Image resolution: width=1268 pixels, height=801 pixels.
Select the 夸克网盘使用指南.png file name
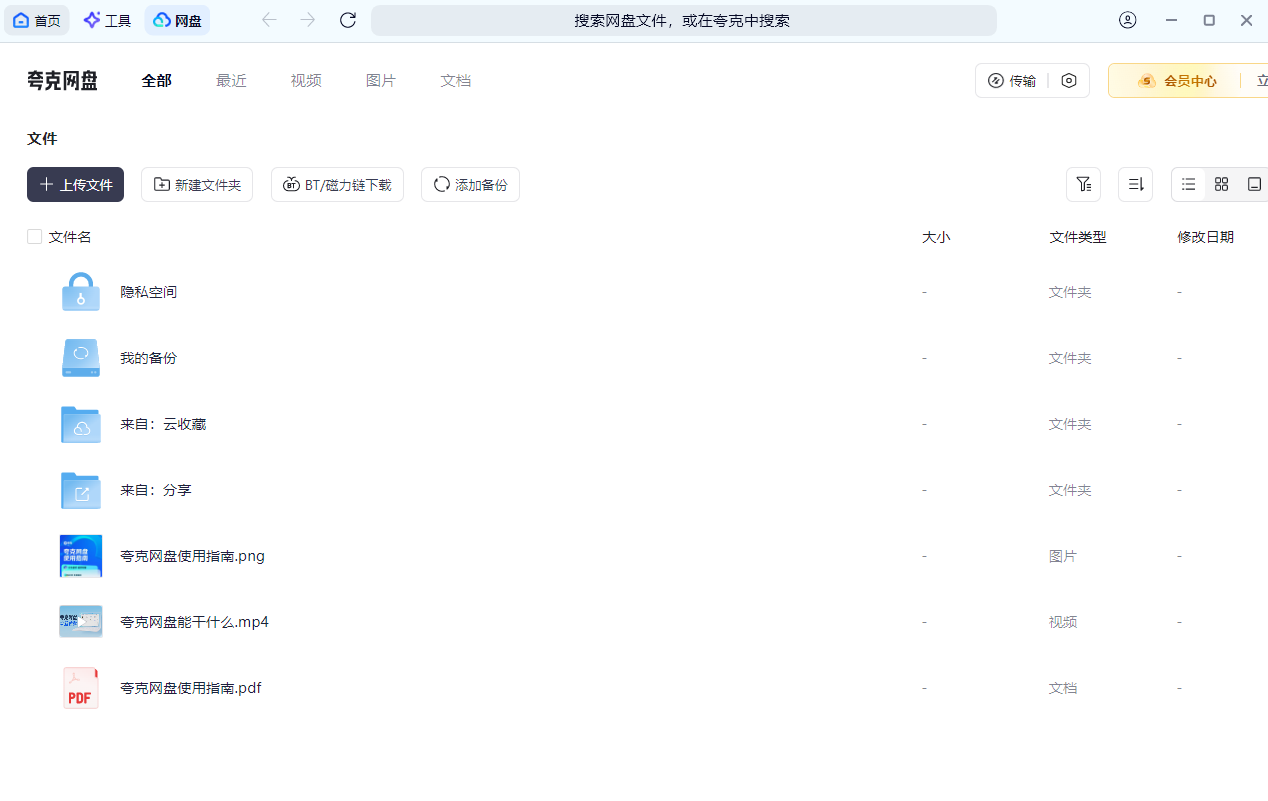[192, 556]
